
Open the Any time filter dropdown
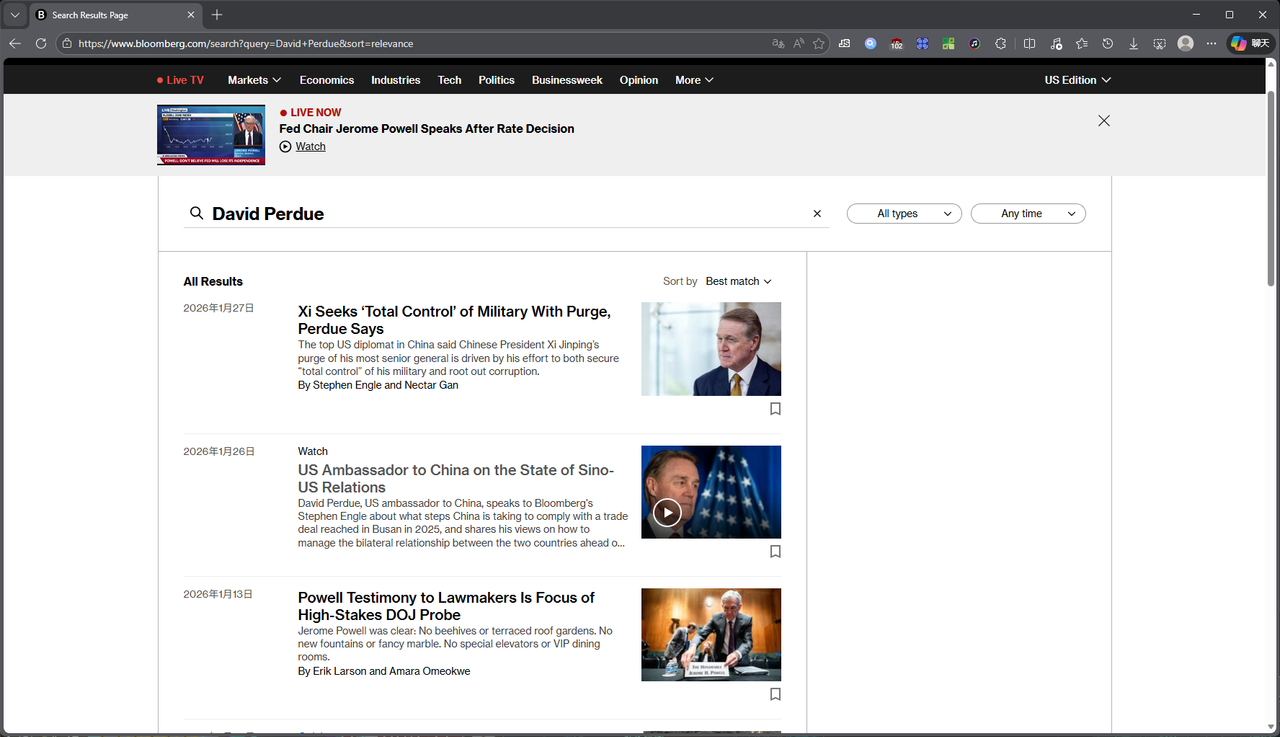click(x=1028, y=214)
